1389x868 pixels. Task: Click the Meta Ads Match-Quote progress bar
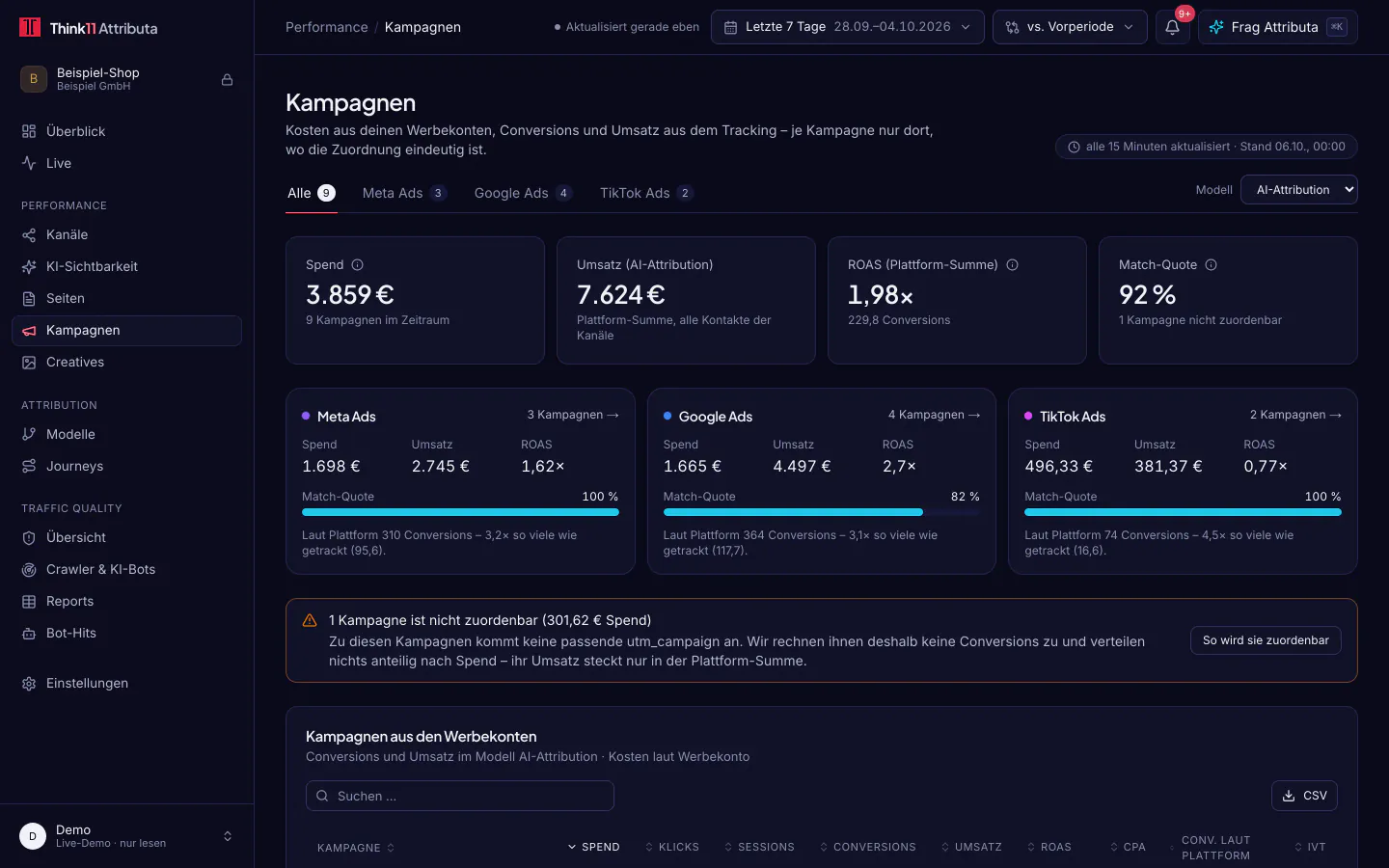click(460, 512)
